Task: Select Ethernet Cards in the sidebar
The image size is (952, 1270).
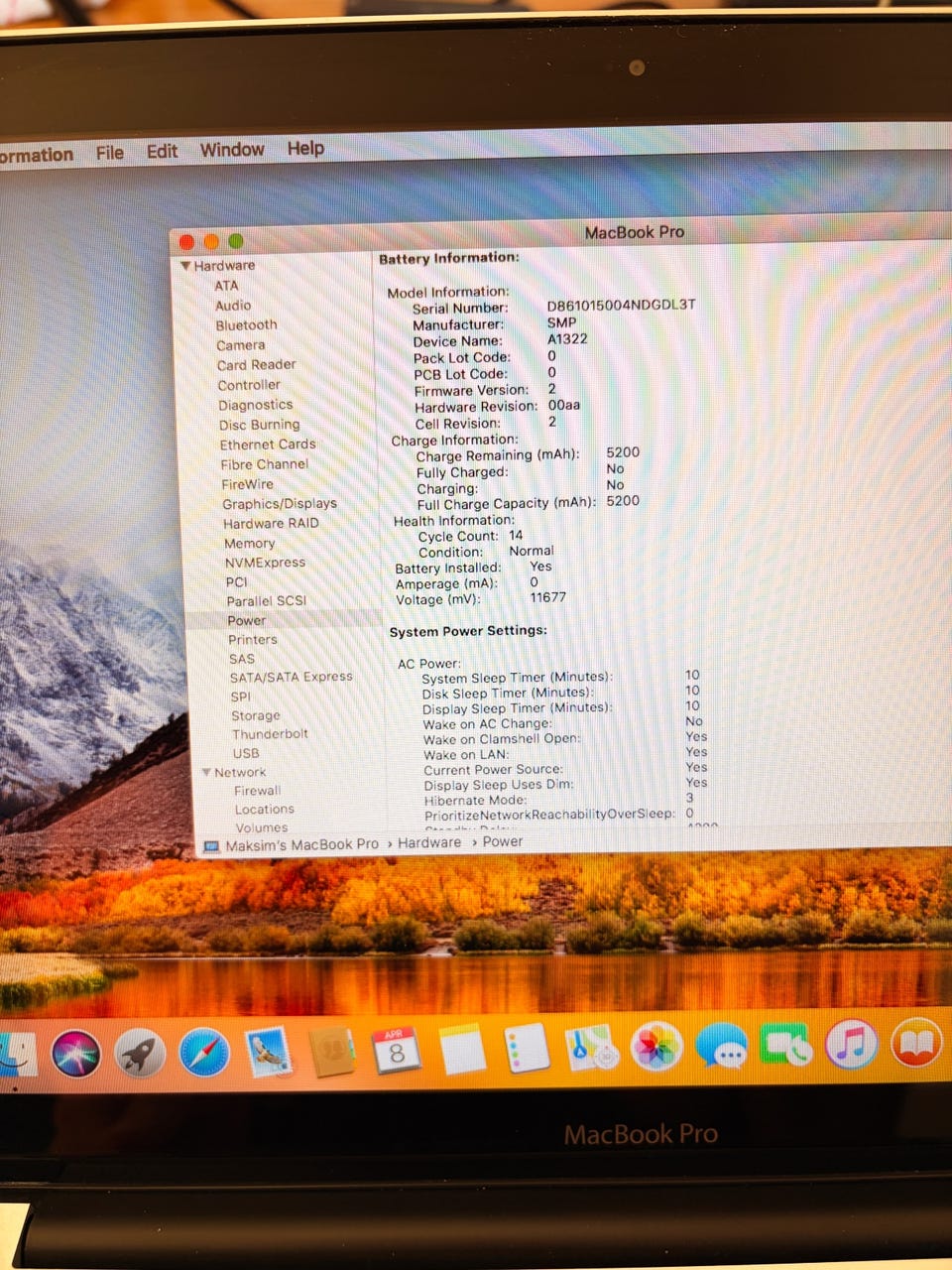Action: point(268,444)
